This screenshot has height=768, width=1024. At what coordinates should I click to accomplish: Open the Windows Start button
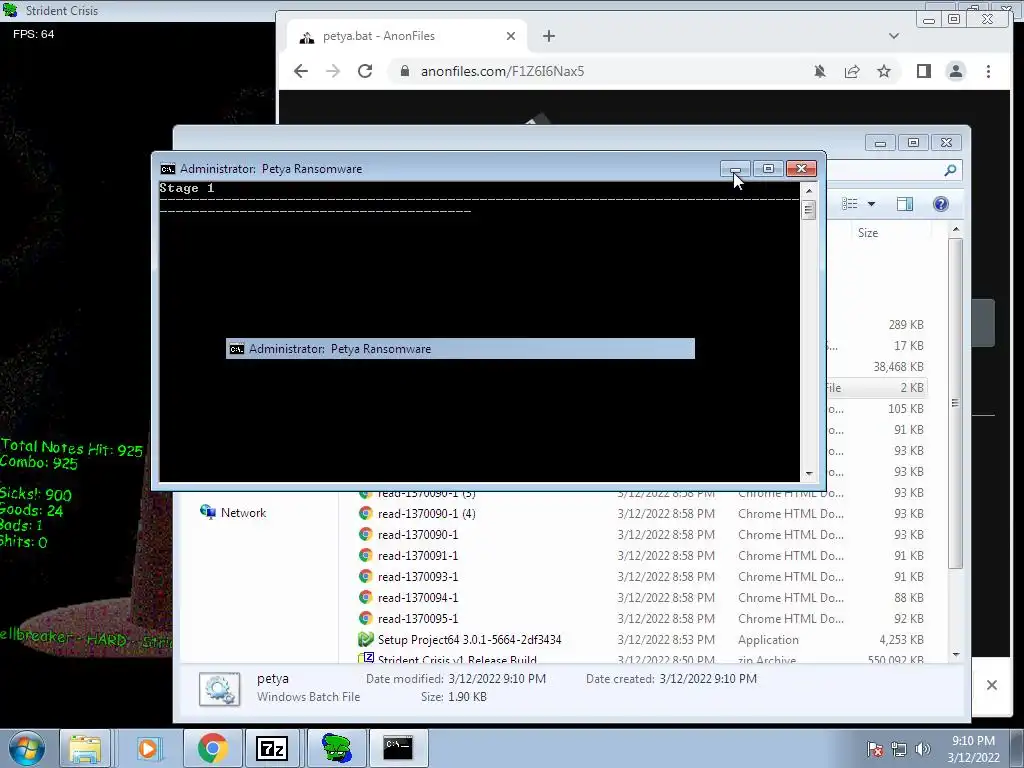pyautogui.click(x=26, y=748)
